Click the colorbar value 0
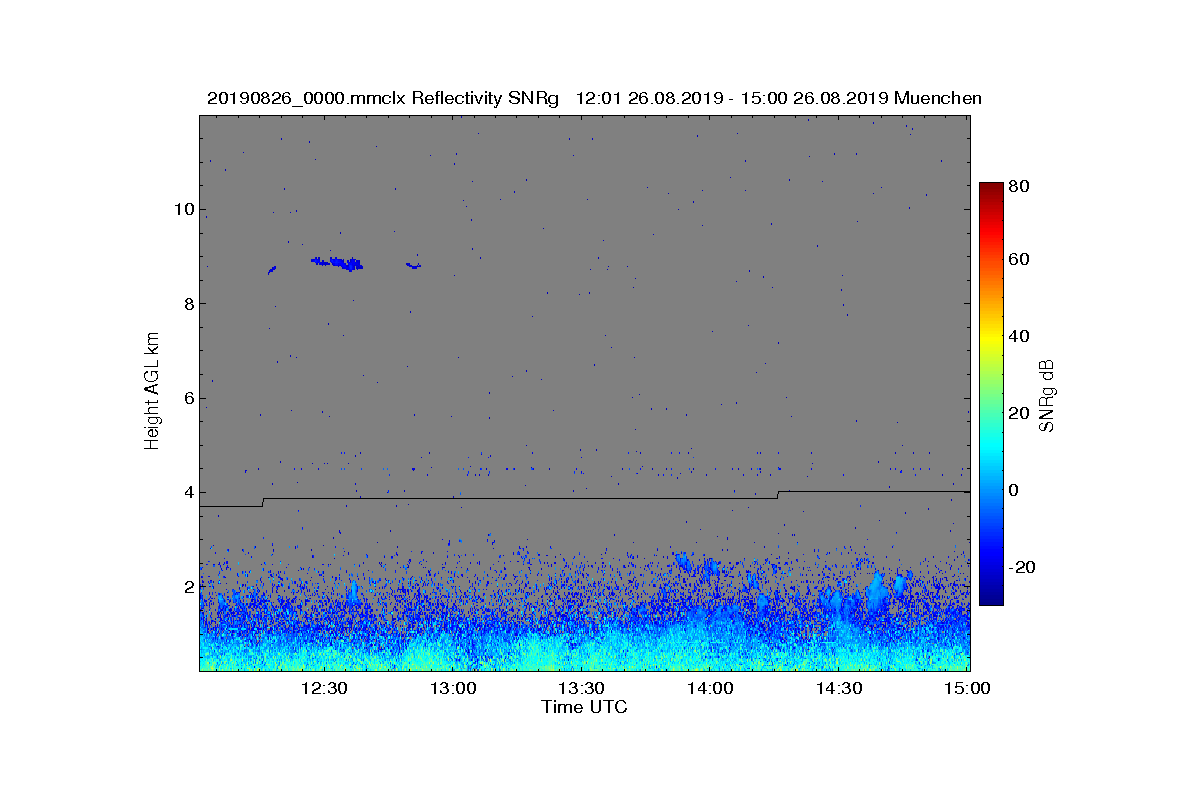 tap(1015, 490)
